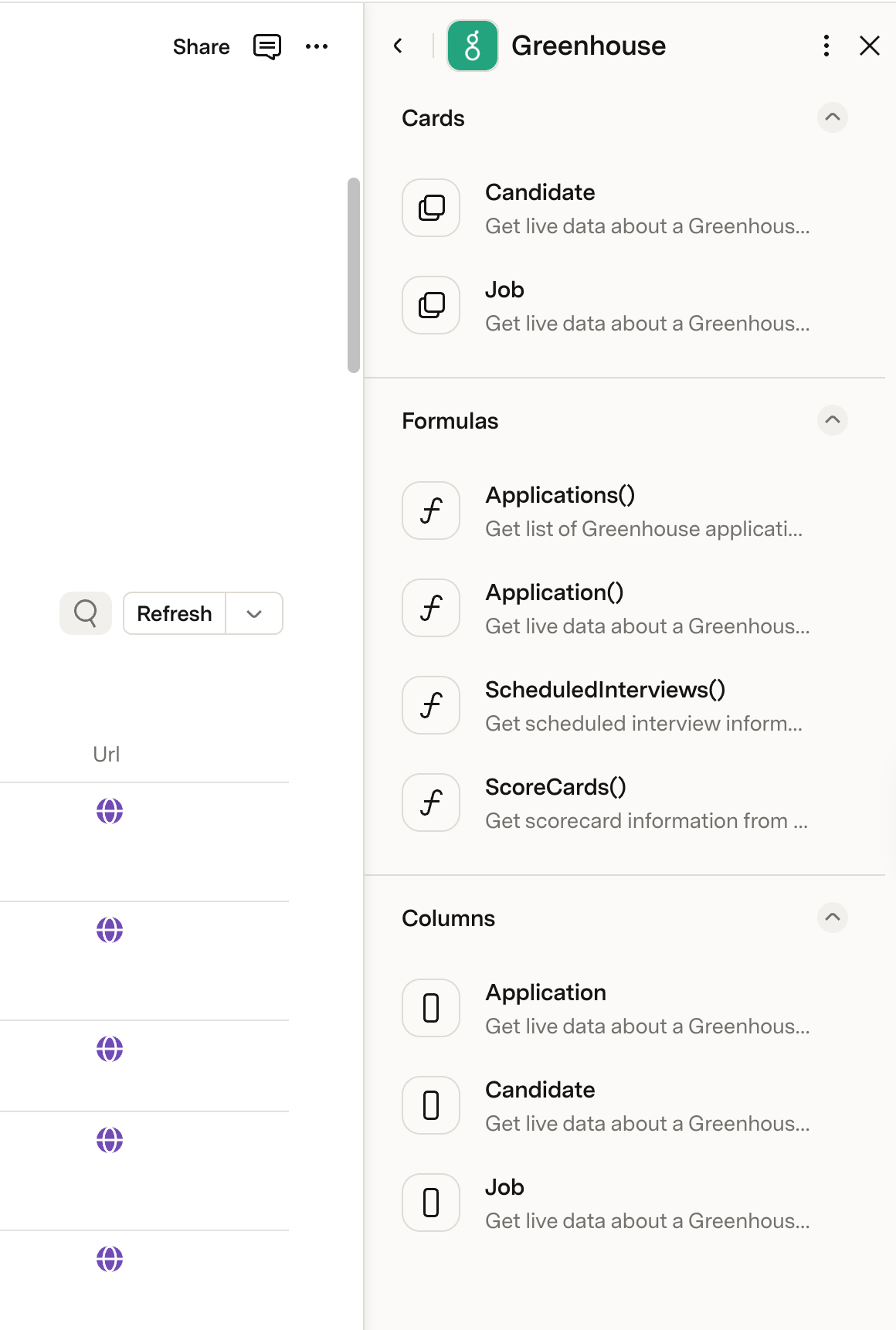Click the ScheduledInterviews() formula icon

[x=431, y=705]
